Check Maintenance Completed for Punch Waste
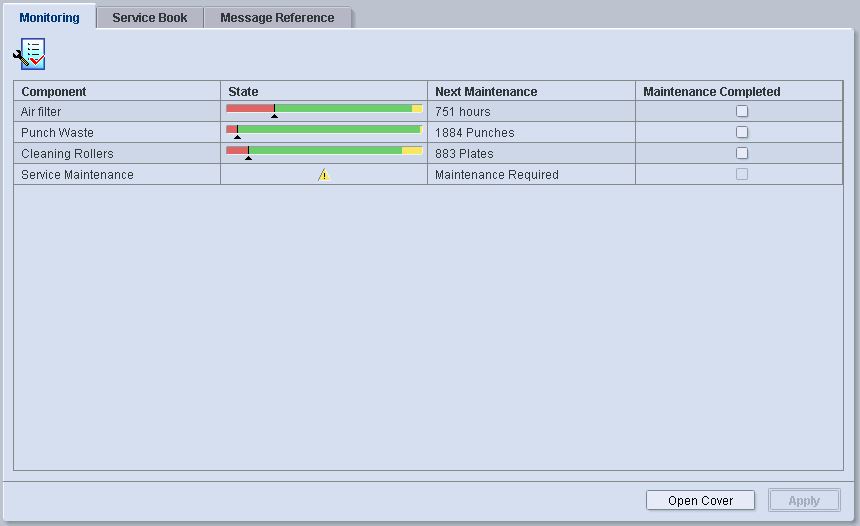 click(x=741, y=133)
